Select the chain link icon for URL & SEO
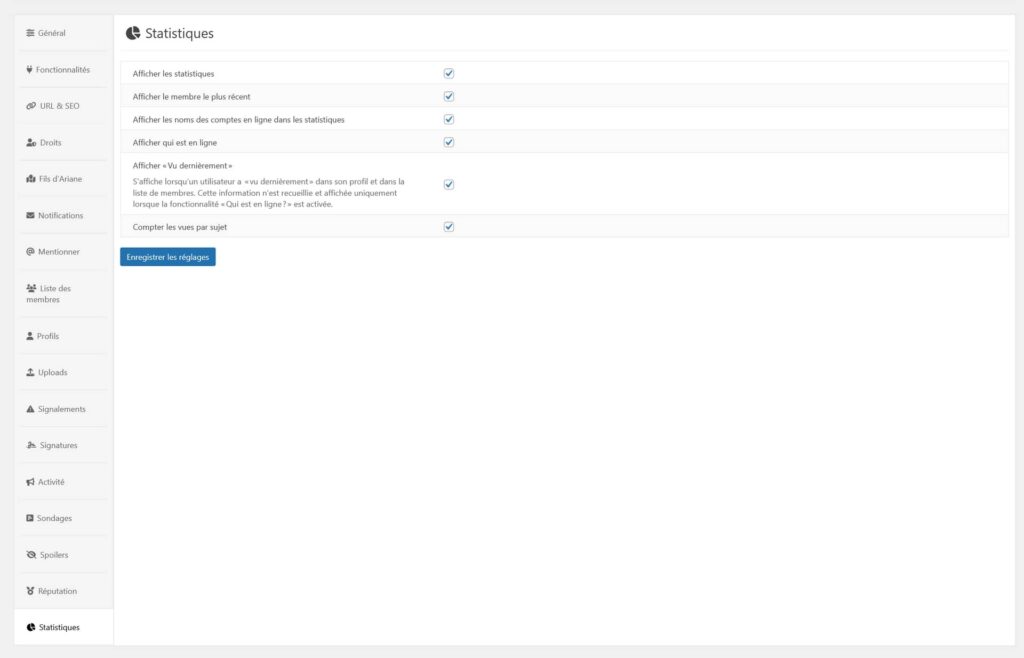 pyautogui.click(x=28, y=105)
